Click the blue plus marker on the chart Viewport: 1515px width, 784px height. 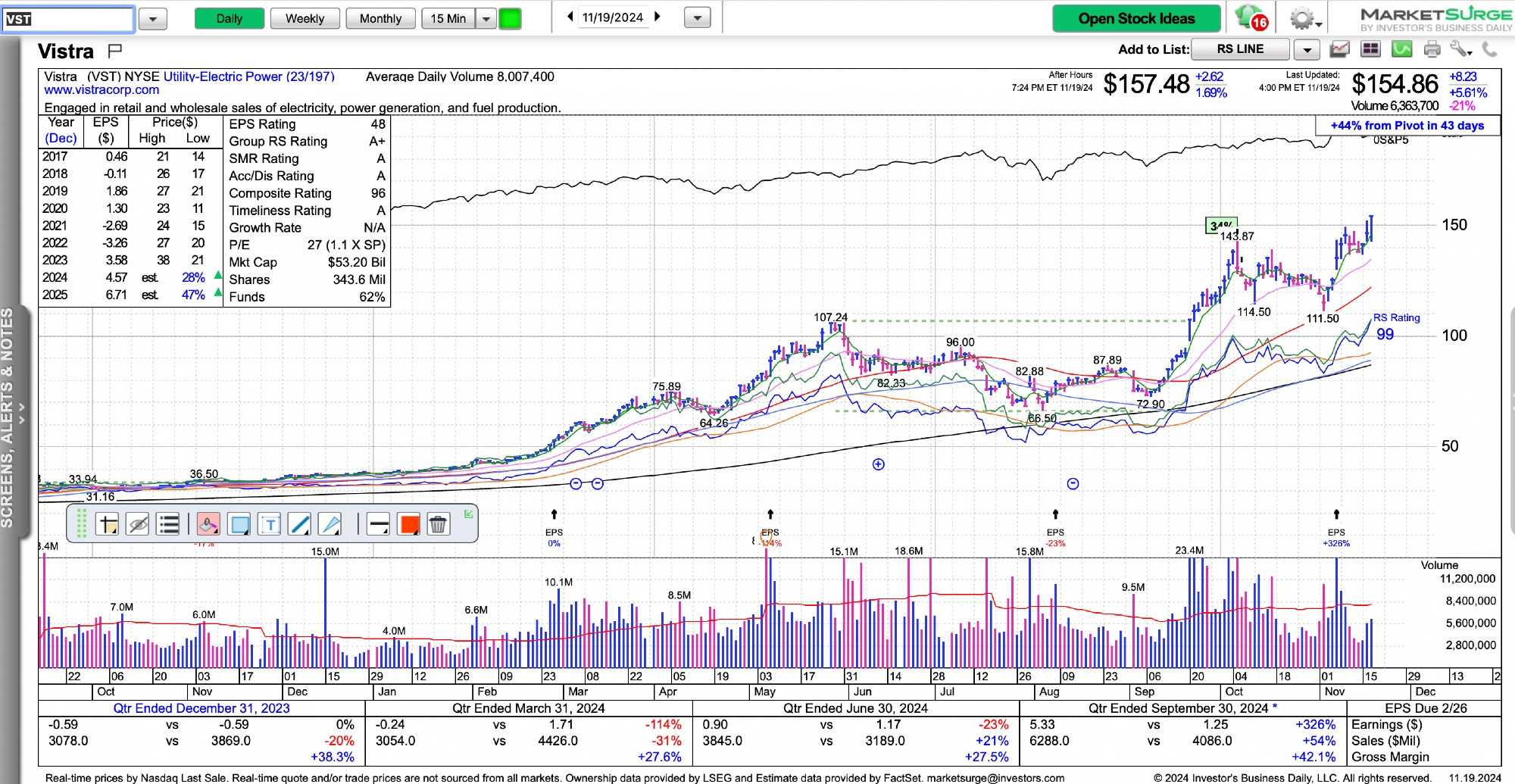(878, 464)
